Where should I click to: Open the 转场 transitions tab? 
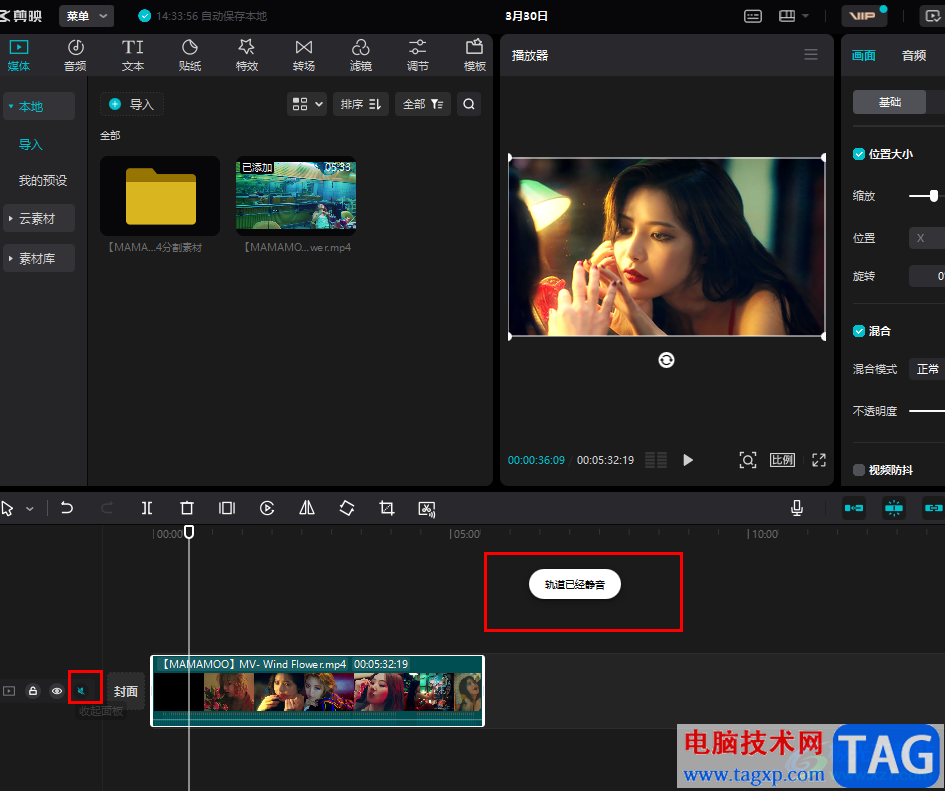tap(304, 55)
